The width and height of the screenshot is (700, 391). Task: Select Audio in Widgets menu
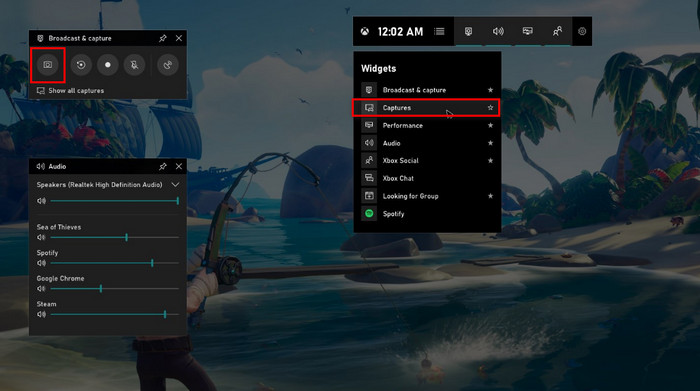427,143
